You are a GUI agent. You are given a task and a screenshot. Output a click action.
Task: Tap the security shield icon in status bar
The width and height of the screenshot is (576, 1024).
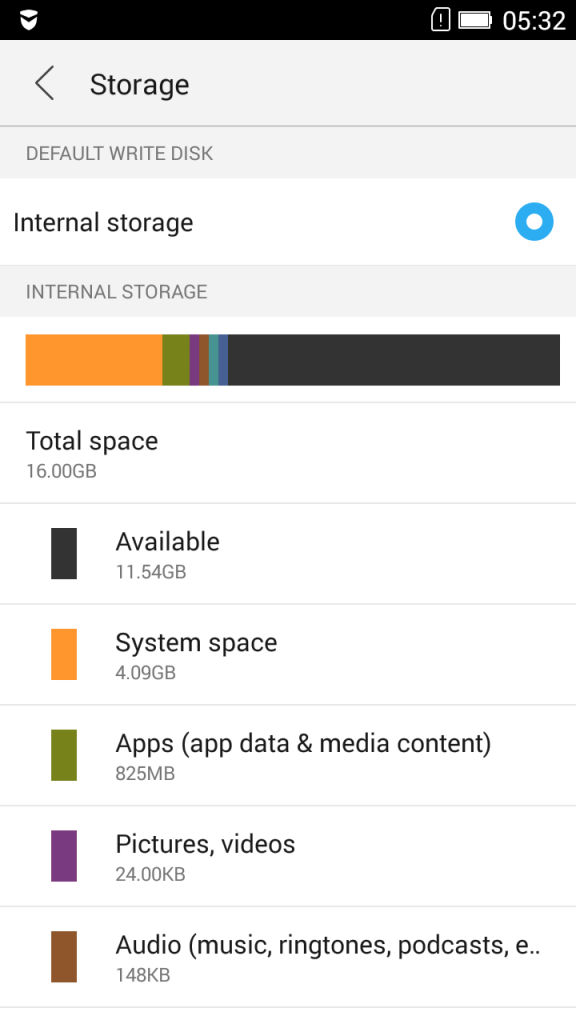[x=28, y=20]
